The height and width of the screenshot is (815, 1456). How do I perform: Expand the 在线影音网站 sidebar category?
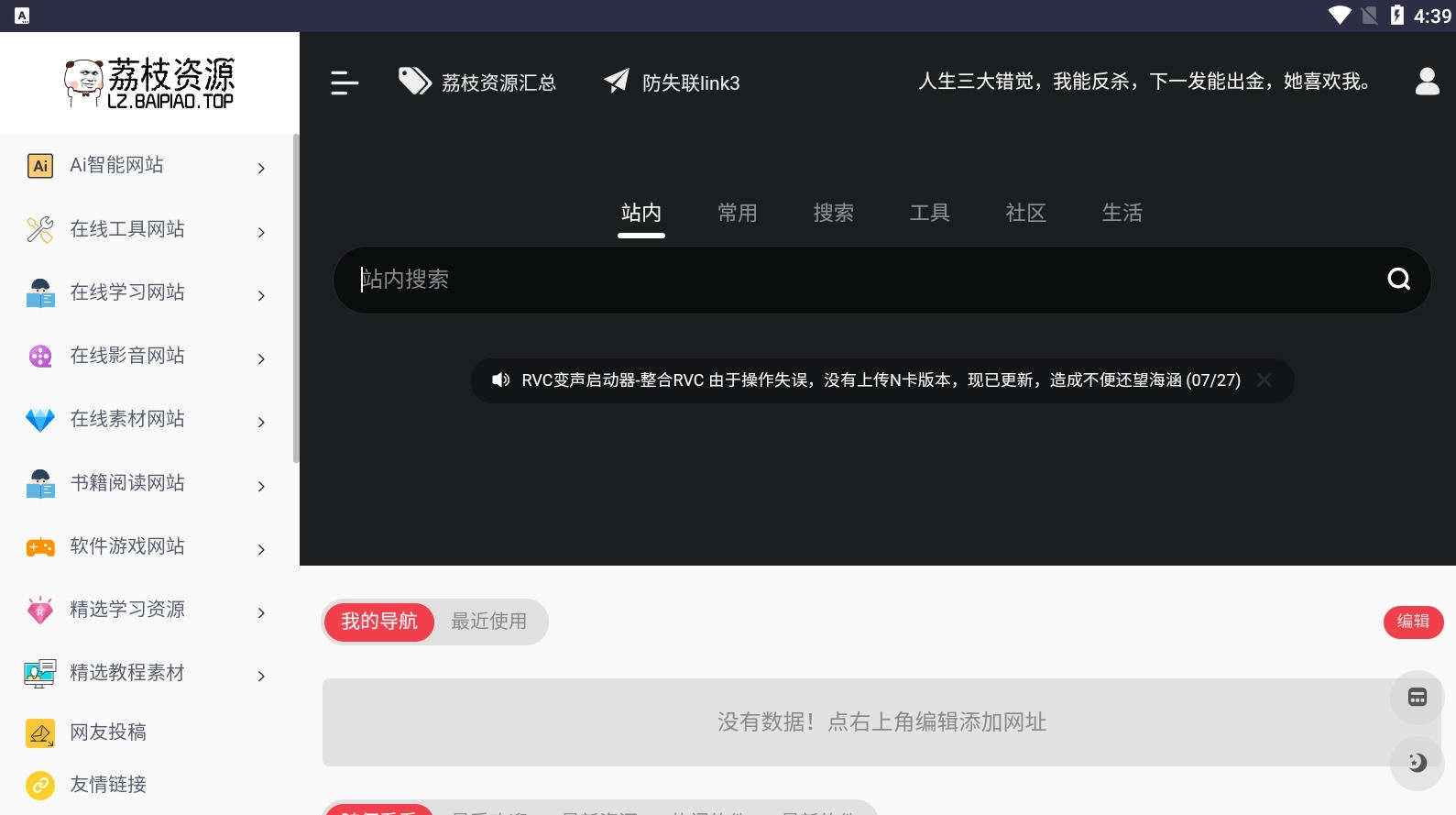tap(147, 356)
